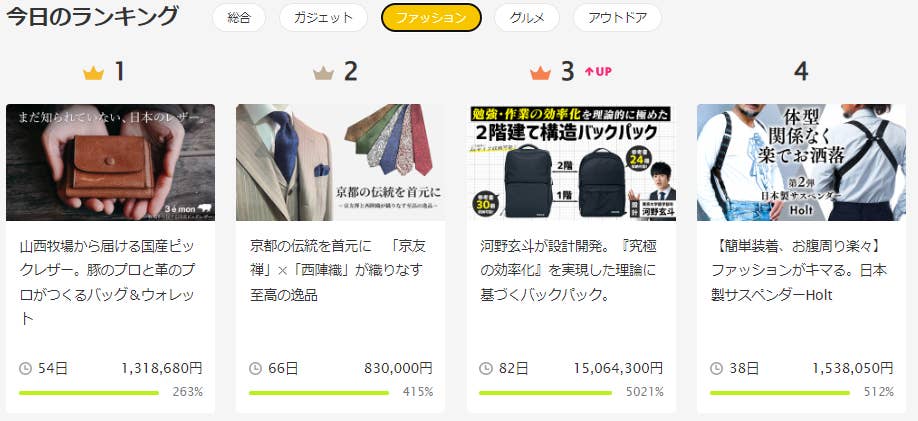Click the clock icon beside 38日

tap(717, 368)
